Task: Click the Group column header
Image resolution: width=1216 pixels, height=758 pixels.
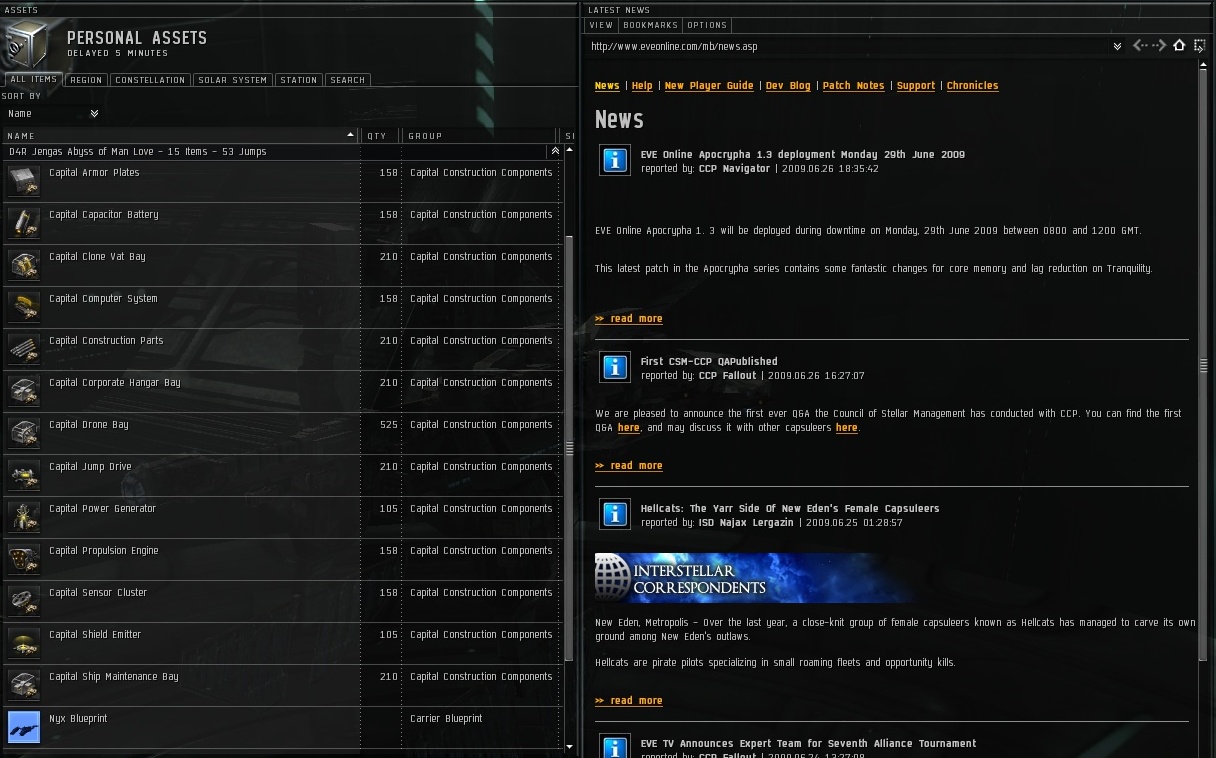Action: pos(479,136)
